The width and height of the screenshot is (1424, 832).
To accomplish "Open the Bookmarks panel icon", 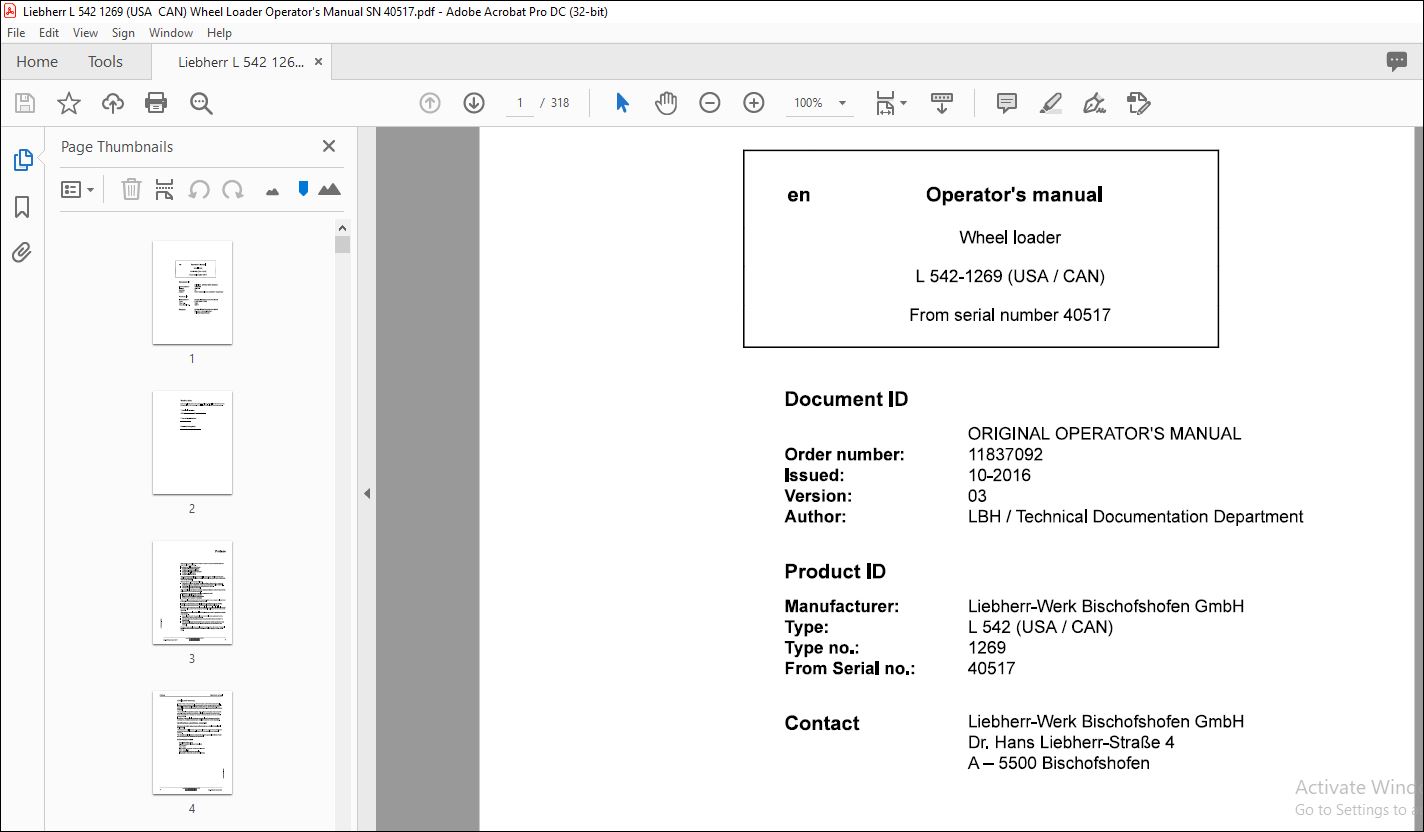I will click(x=22, y=207).
